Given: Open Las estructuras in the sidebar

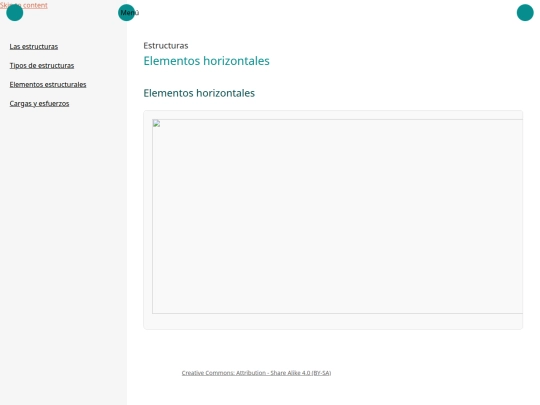Looking at the screenshot, I should click(x=34, y=46).
